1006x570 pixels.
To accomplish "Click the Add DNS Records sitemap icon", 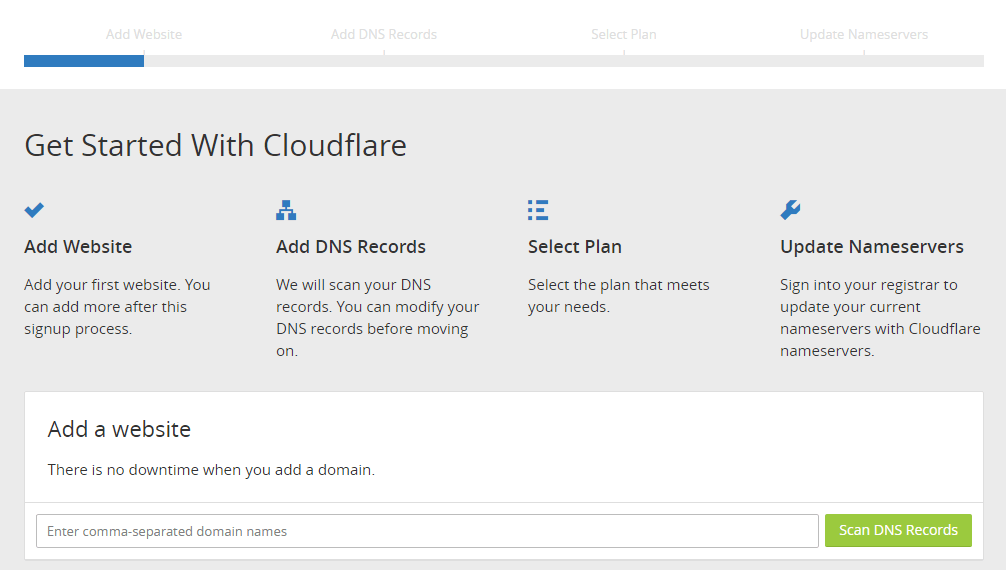I will click(286, 210).
